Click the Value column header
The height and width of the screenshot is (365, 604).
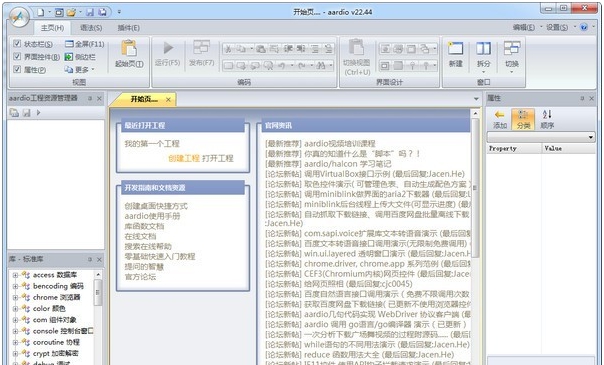(569, 148)
